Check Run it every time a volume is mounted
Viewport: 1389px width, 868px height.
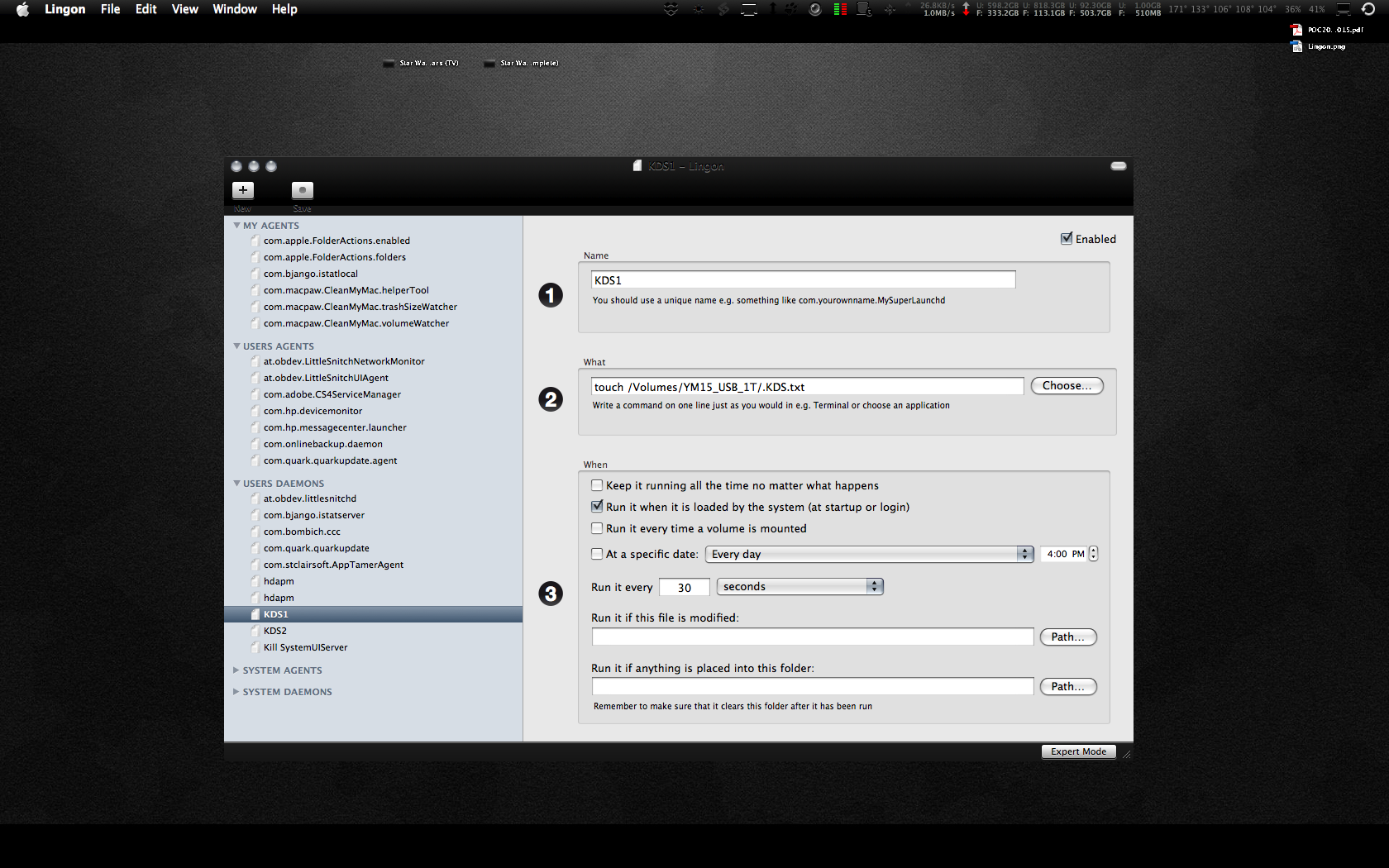tap(597, 528)
